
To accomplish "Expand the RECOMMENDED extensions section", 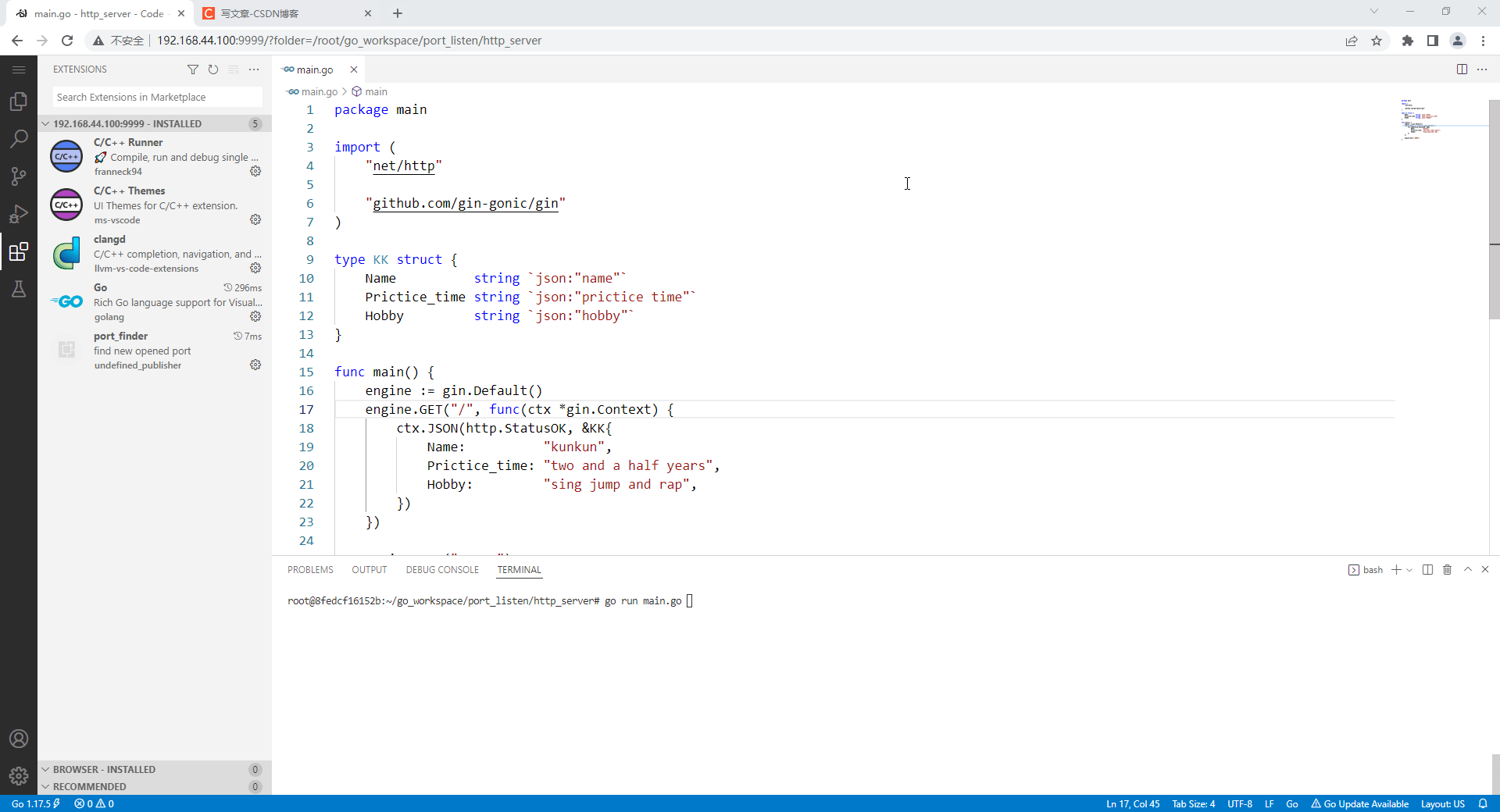I will (x=155, y=786).
